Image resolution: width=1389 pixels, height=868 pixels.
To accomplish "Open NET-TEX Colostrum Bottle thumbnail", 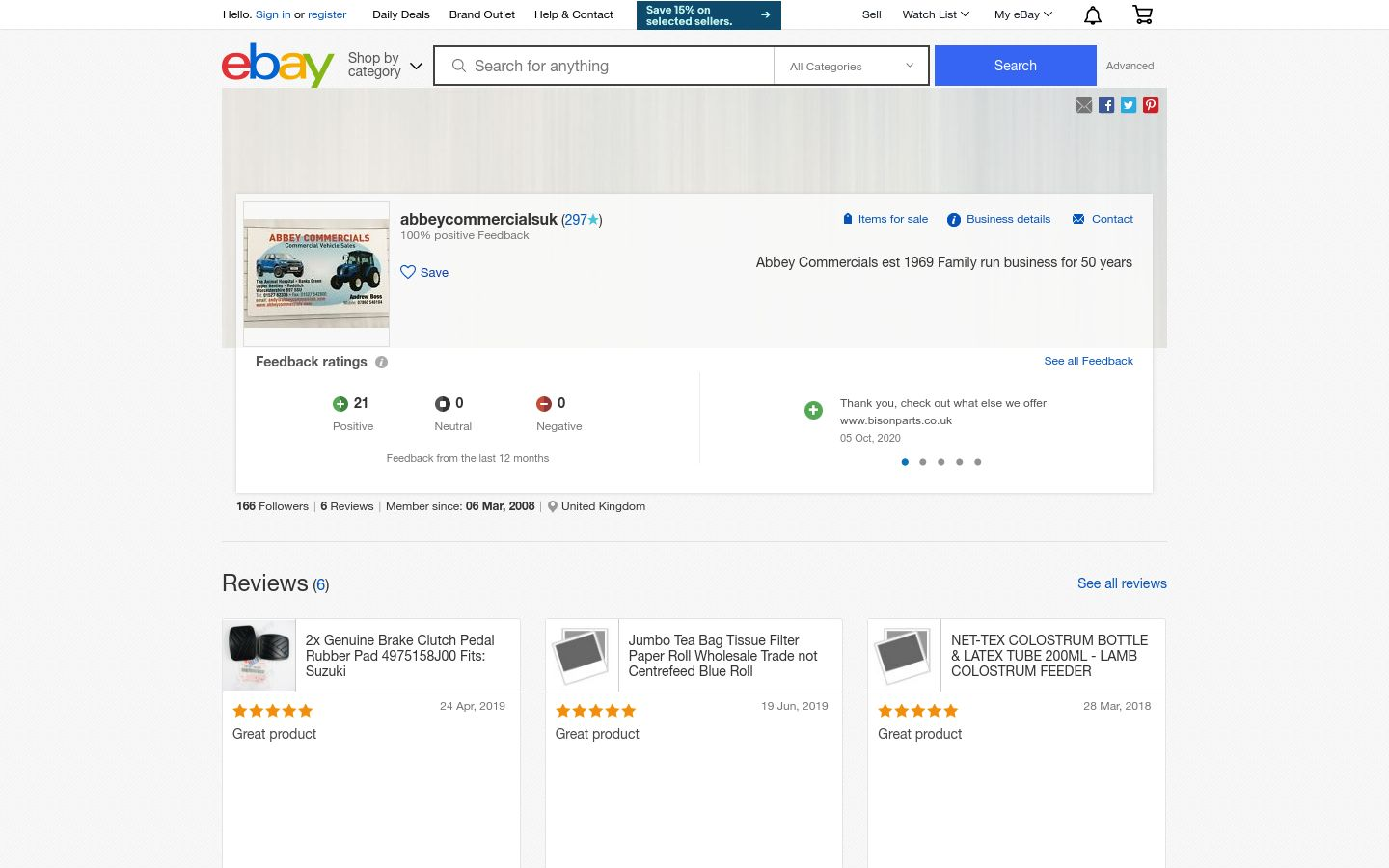I will point(904,655).
